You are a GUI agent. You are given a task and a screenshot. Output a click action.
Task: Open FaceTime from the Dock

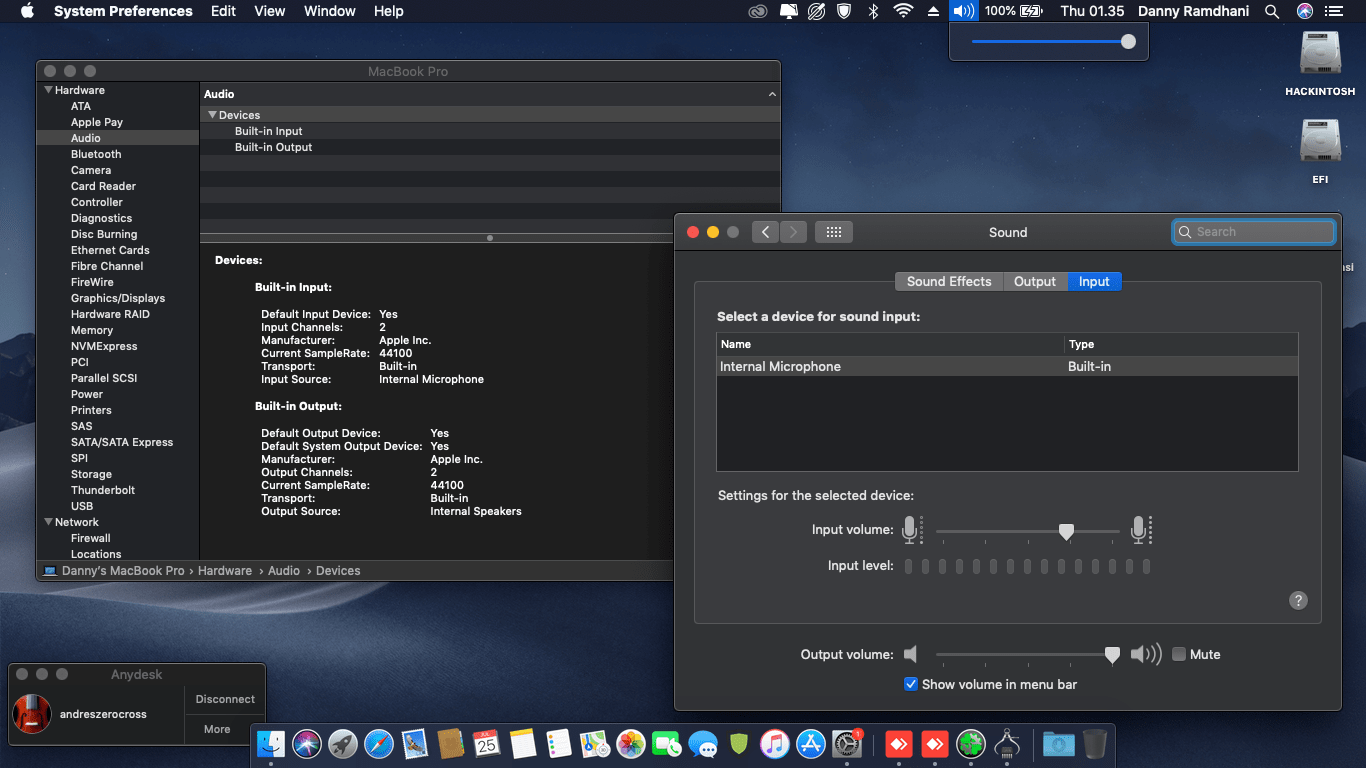pyautogui.click(x=666, y=744)
